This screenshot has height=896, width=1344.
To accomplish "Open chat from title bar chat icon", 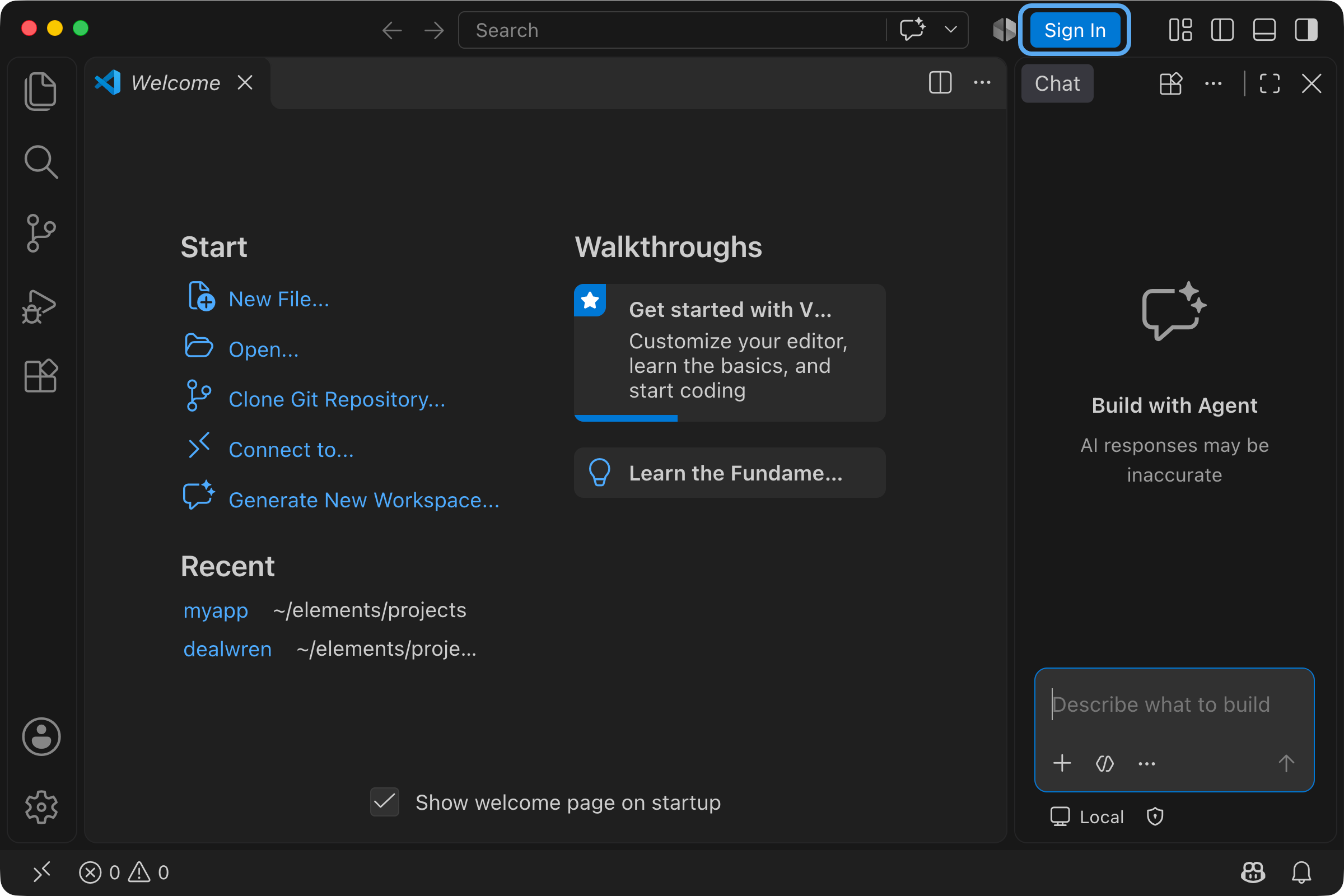I will (x=912, y=30).
